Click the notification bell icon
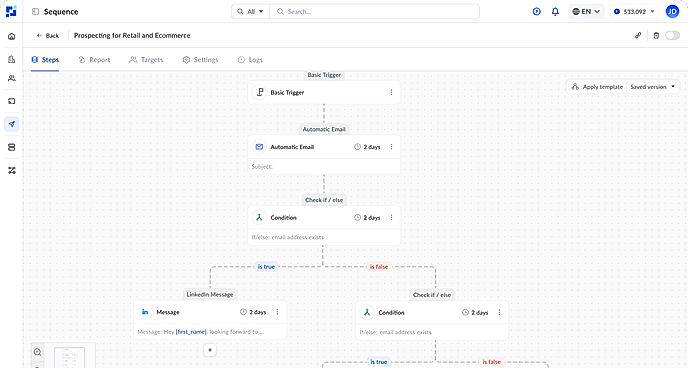 pyautogui.click(x=555, y=11)
